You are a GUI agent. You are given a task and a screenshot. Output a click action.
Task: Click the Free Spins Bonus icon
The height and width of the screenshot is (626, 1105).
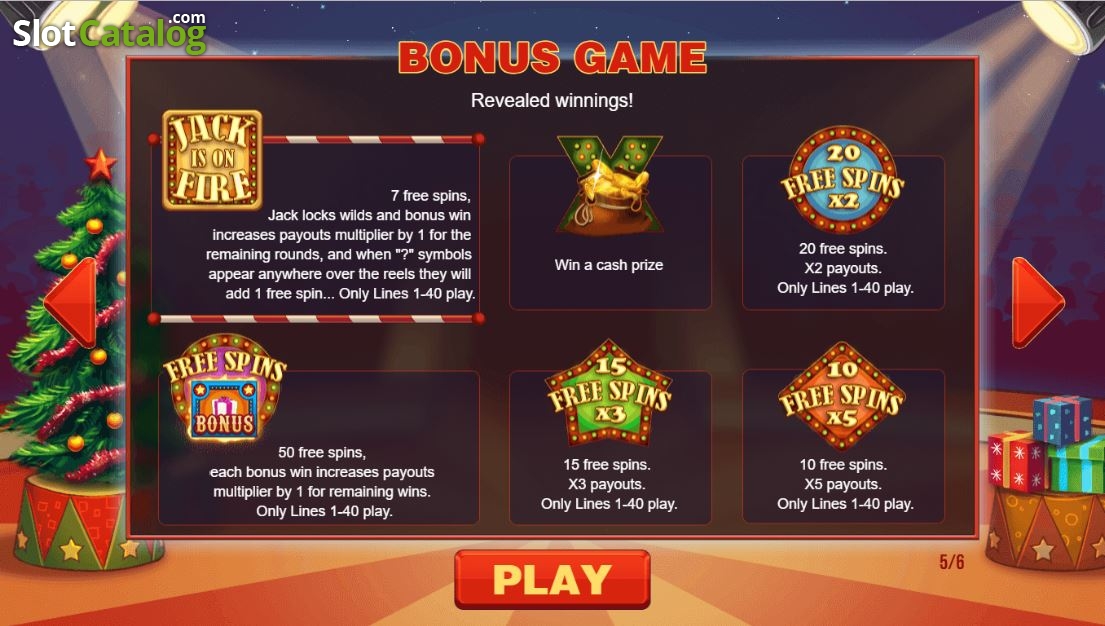225,388
